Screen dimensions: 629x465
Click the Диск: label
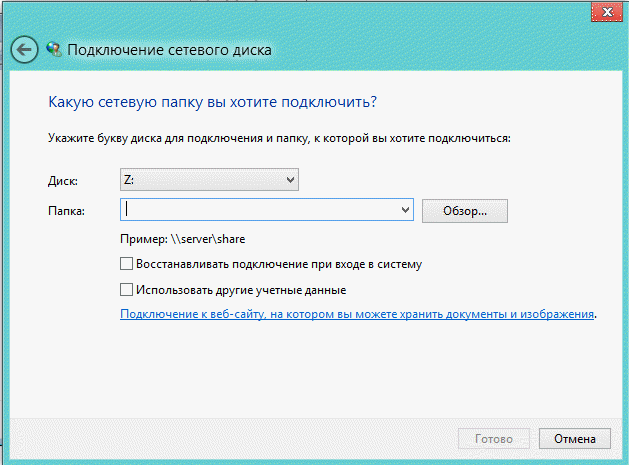63,181
